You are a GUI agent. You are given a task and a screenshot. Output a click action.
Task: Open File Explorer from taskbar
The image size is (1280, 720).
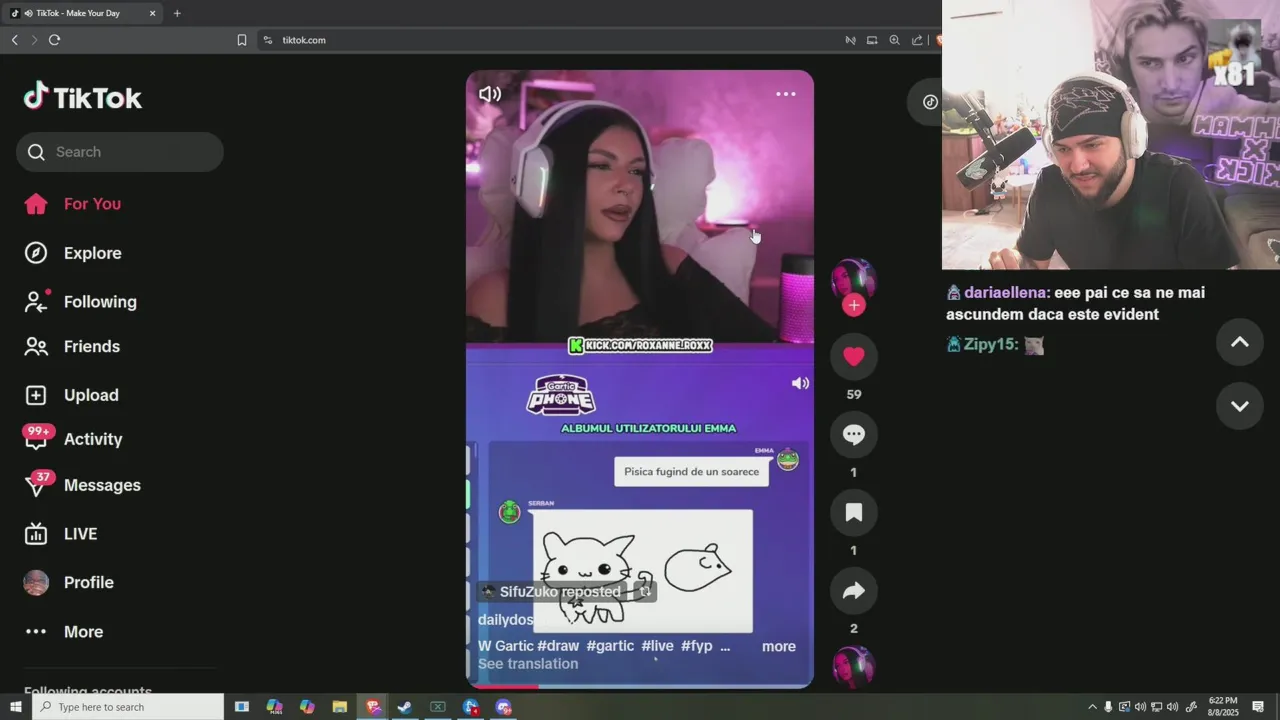click(339, 707)
